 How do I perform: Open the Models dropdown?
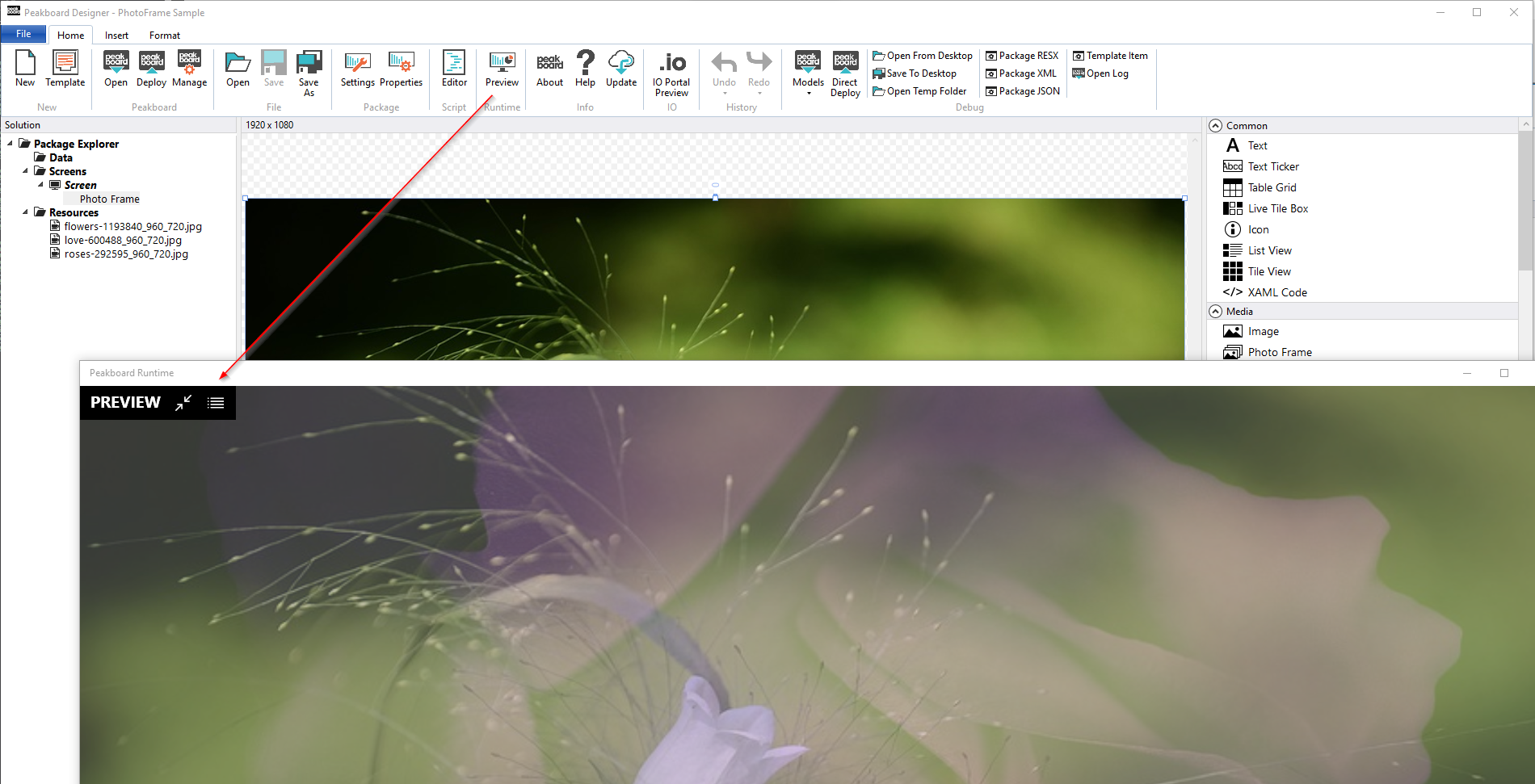click(x=808, y=73)
